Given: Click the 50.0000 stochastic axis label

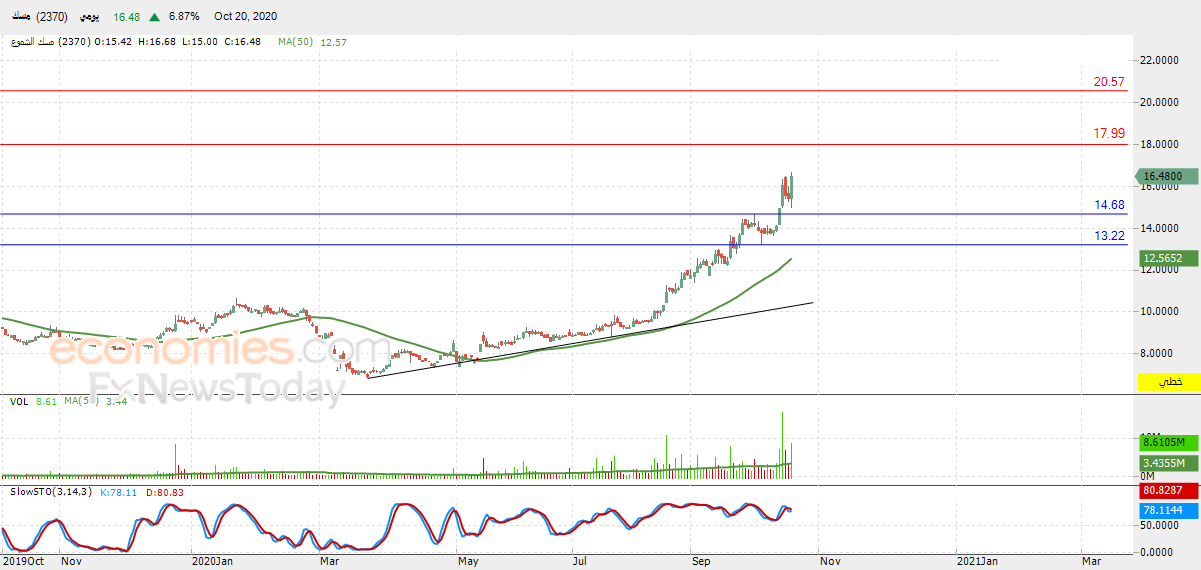Looking at the screenshot, I should [x=1160, y=524].
